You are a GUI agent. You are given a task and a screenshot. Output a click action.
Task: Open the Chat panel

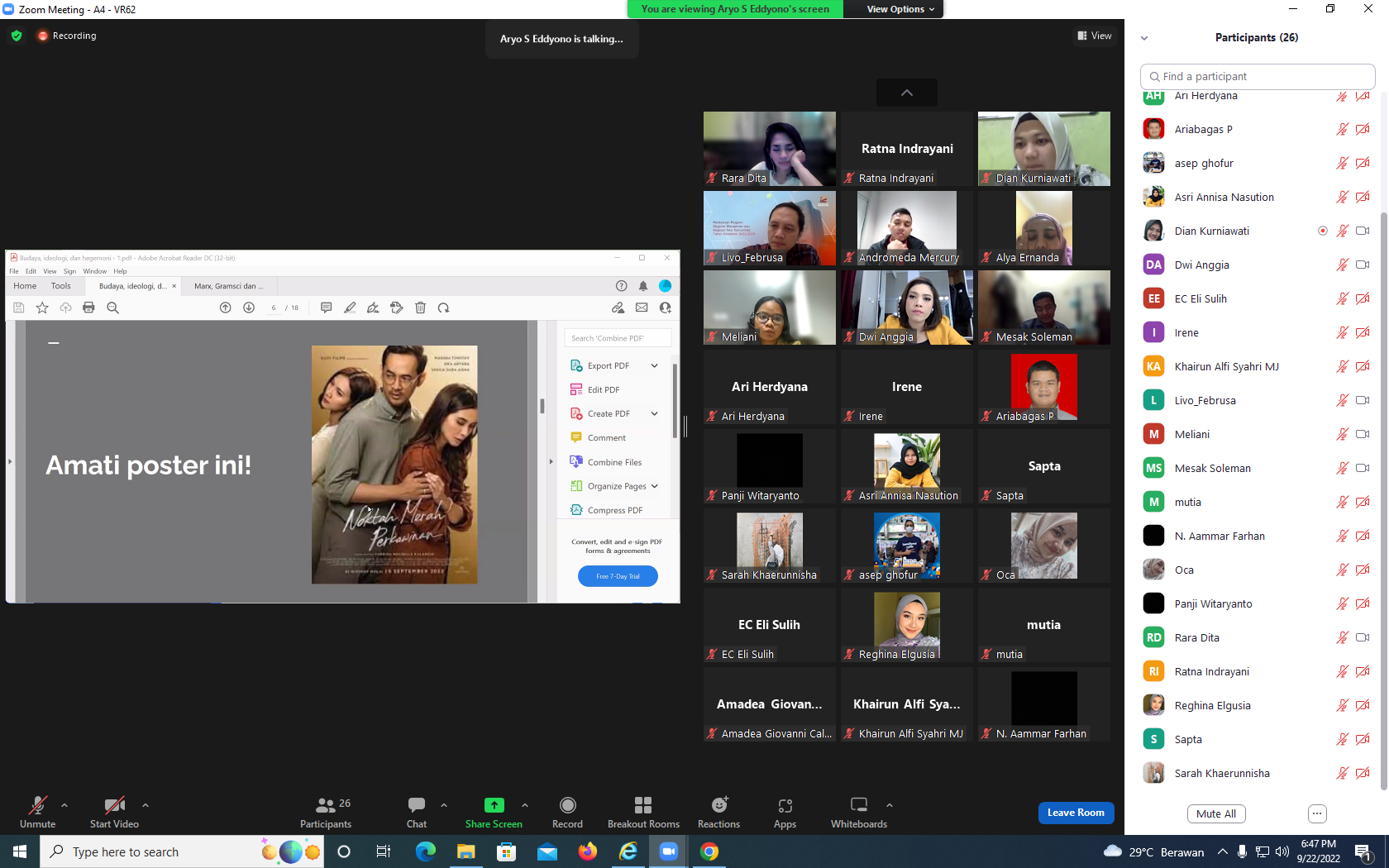click(417, 812)
